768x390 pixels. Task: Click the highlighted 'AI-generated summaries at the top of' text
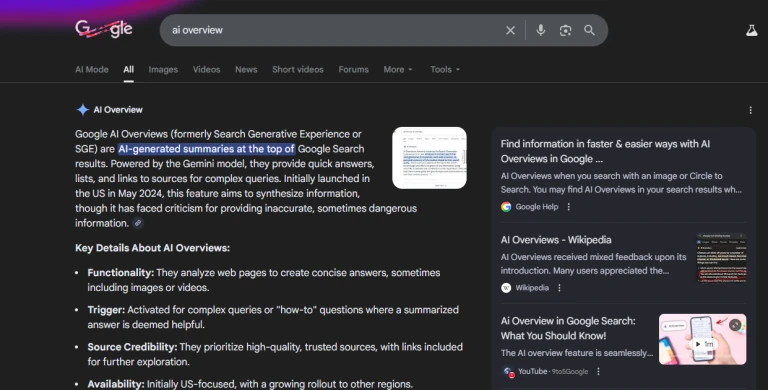(x=207, y=149)
